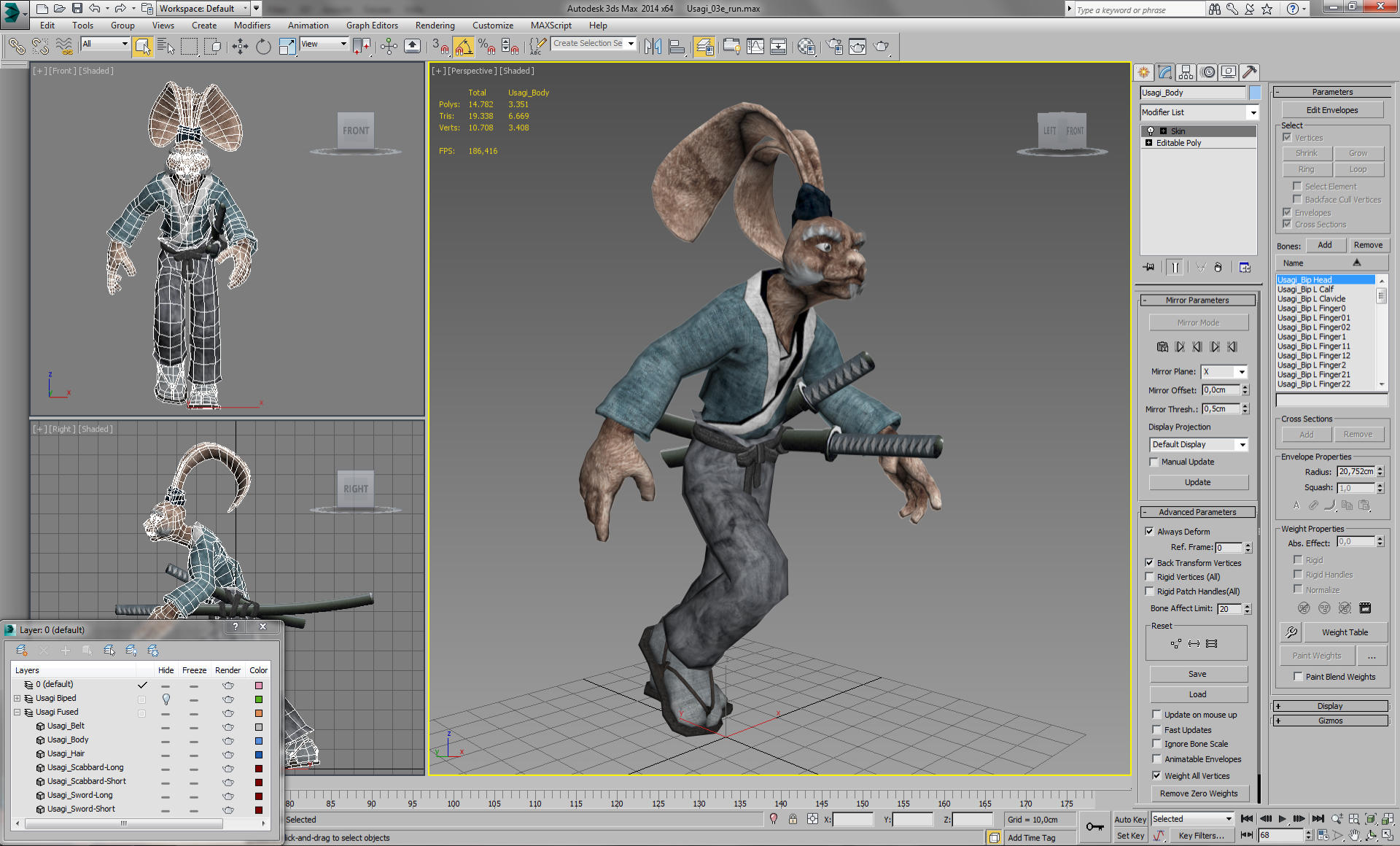1400x846 pixels.
Task: Go to the start of animation
Action: pos(1247,819)
